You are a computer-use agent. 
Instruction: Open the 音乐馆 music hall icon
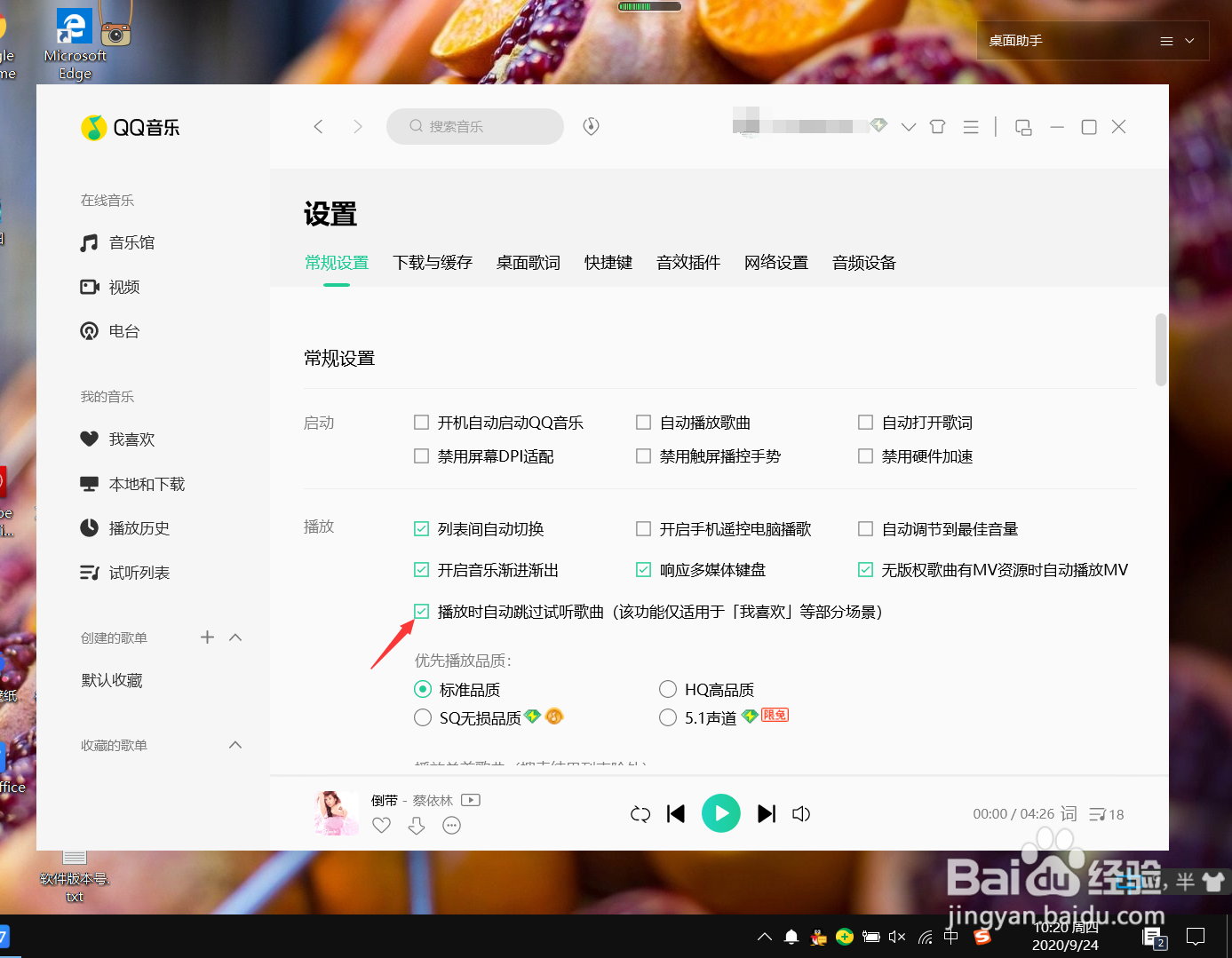pos(89,242)
